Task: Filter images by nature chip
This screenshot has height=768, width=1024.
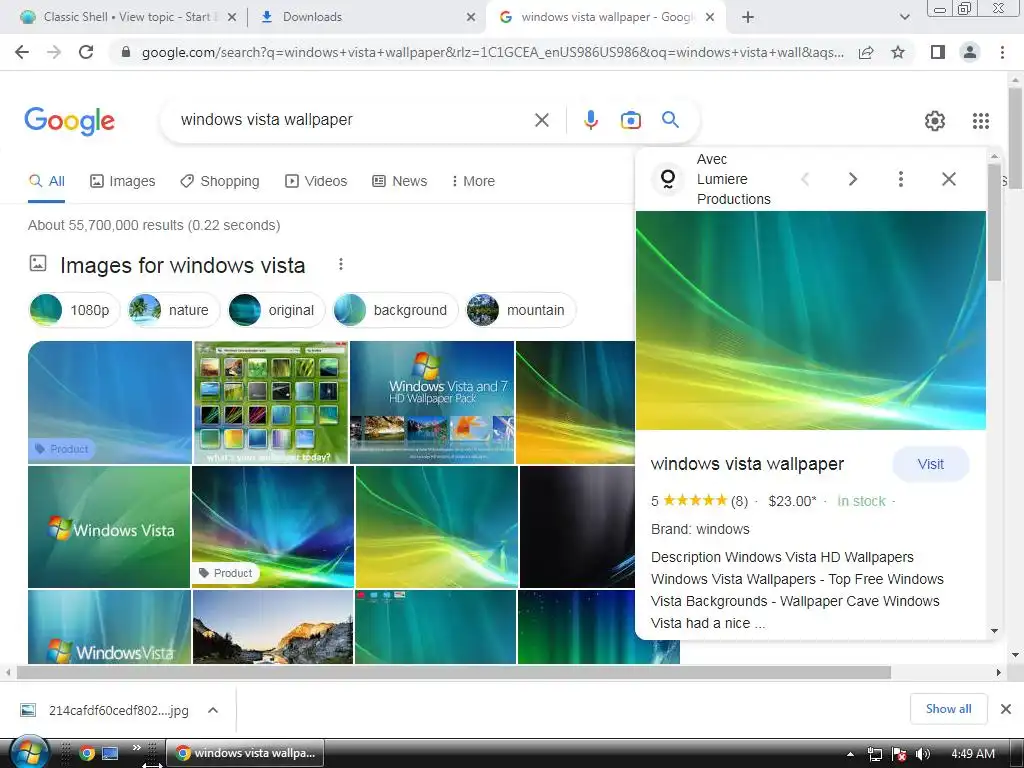Action: [173, 310]
